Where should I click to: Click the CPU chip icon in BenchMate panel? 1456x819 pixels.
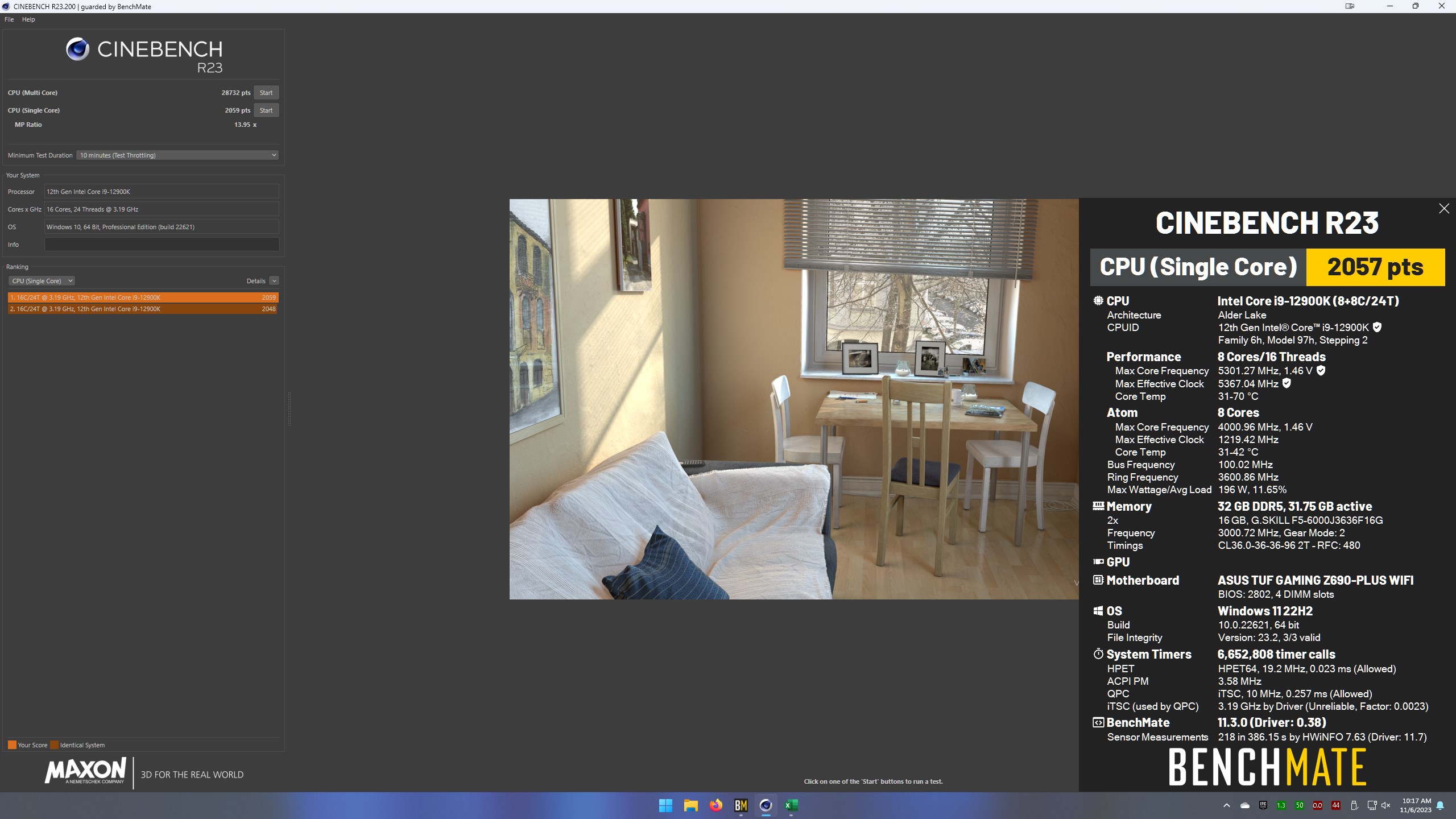tap(1098, 301)
